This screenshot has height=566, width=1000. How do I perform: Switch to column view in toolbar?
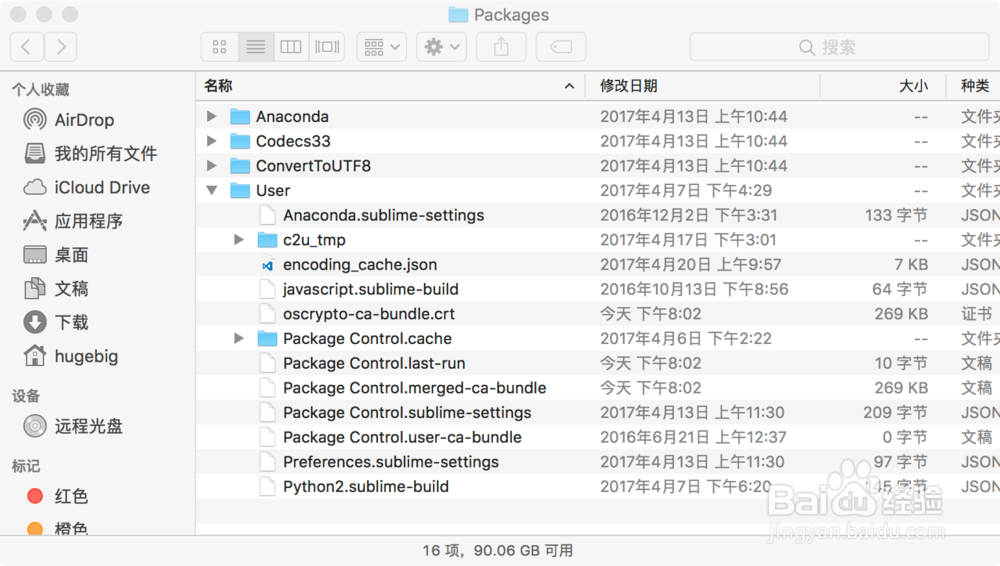click(x=290, y=47)
